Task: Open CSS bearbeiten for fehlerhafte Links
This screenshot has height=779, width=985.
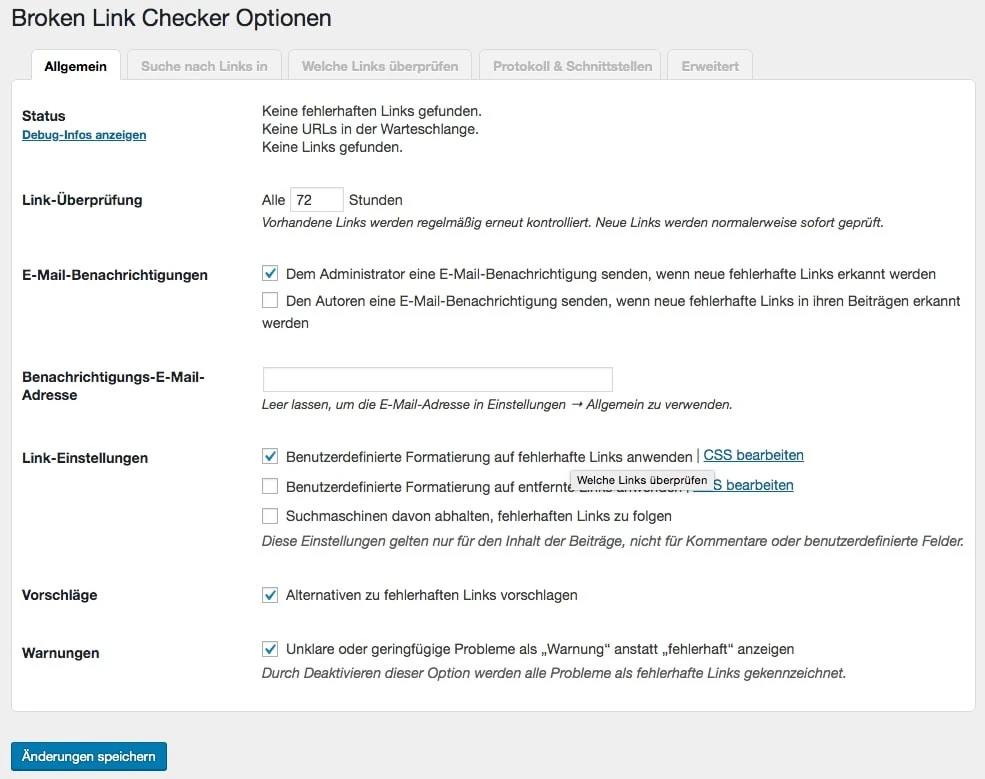Action: pos(753,455)
